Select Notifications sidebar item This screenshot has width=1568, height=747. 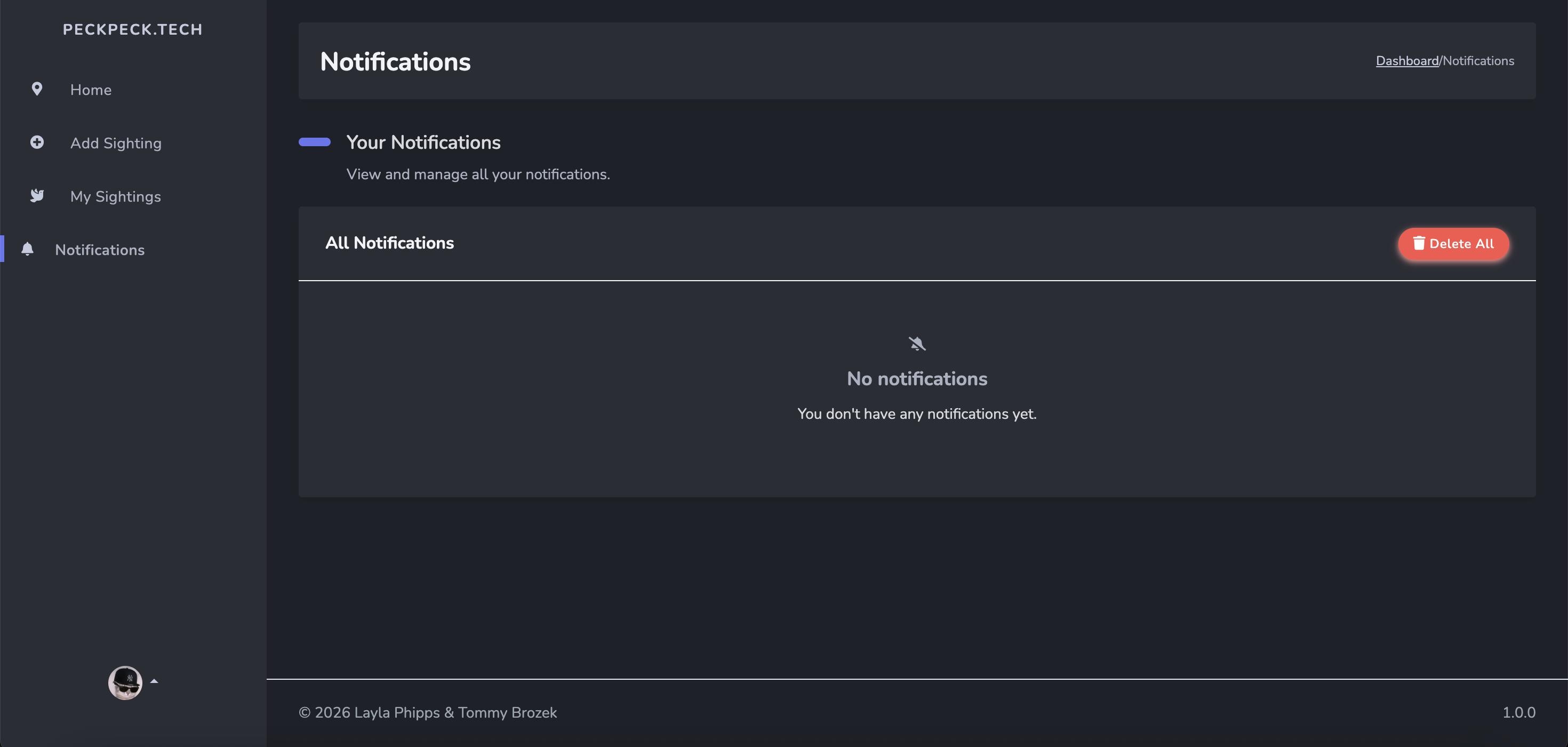100,250
